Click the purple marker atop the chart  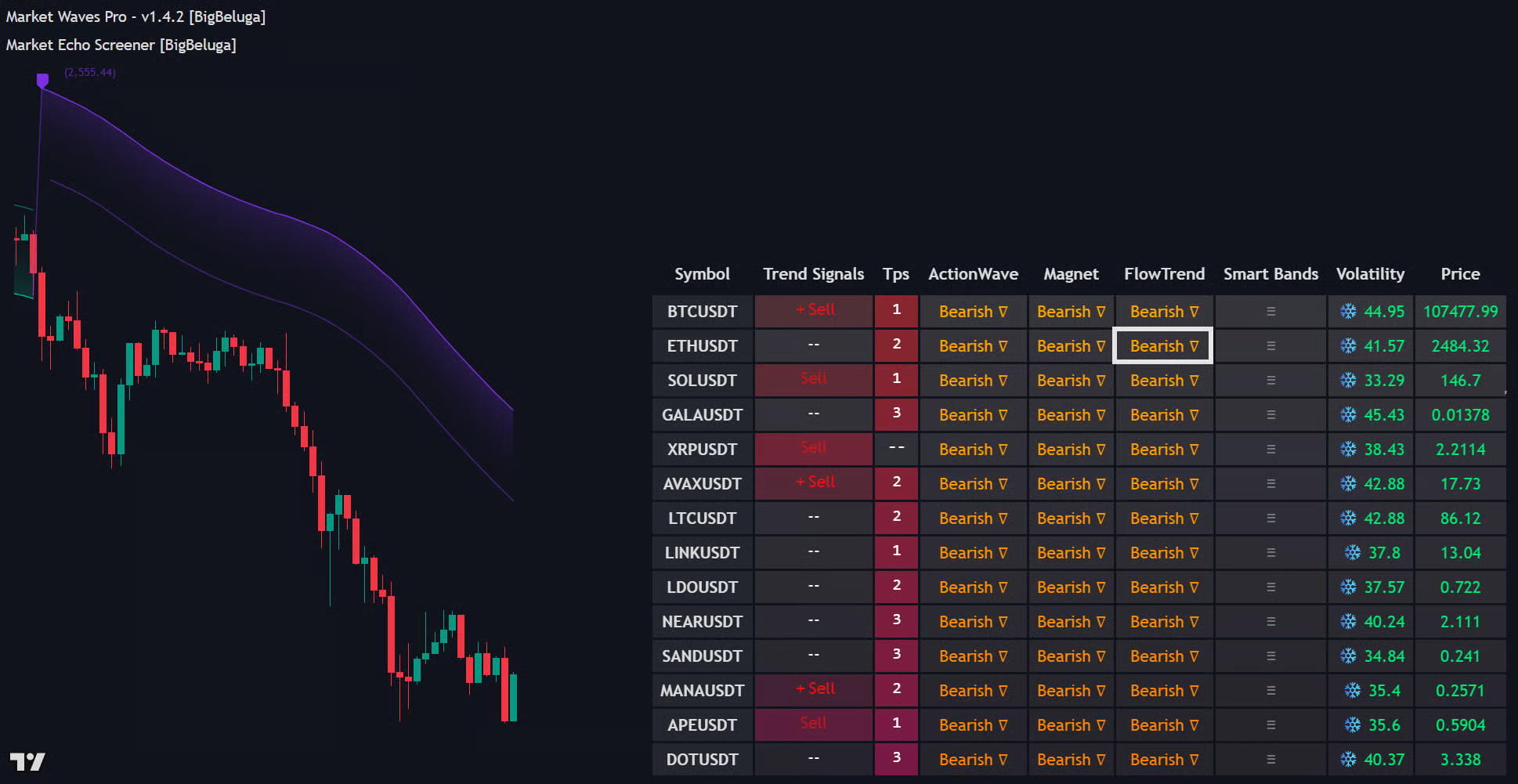42,80
